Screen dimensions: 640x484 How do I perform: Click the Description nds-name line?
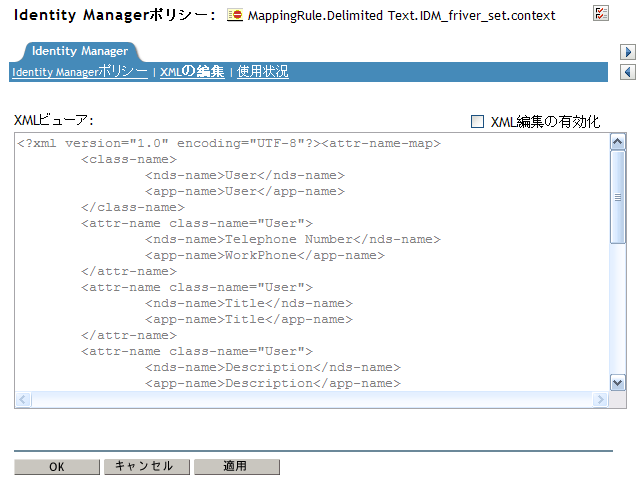pos(273,368)
